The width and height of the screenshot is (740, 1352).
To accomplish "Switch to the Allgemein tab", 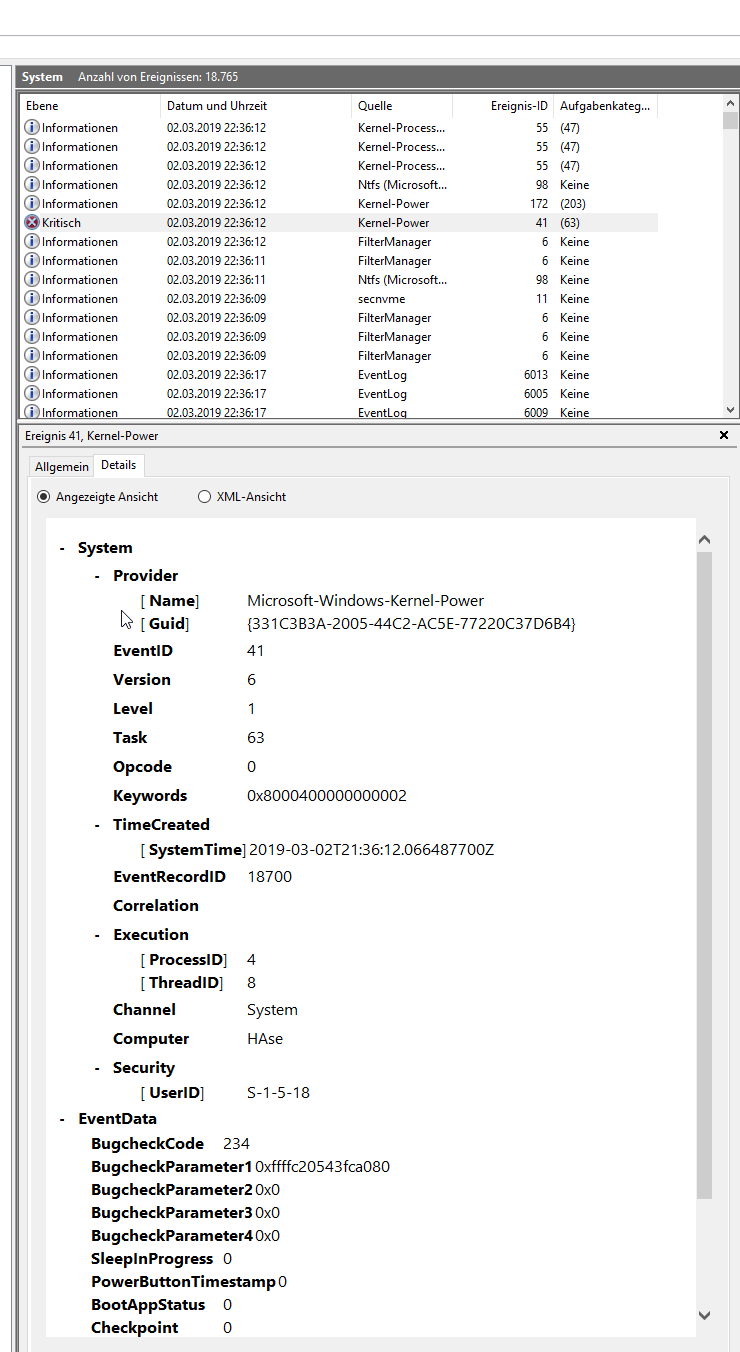I will 62,467.
